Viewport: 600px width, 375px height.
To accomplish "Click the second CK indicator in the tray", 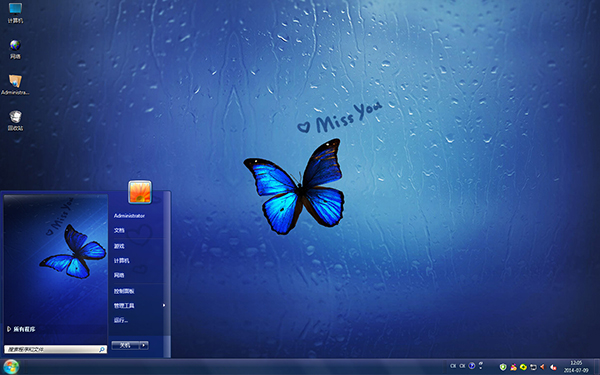I will tap(462, 366).
